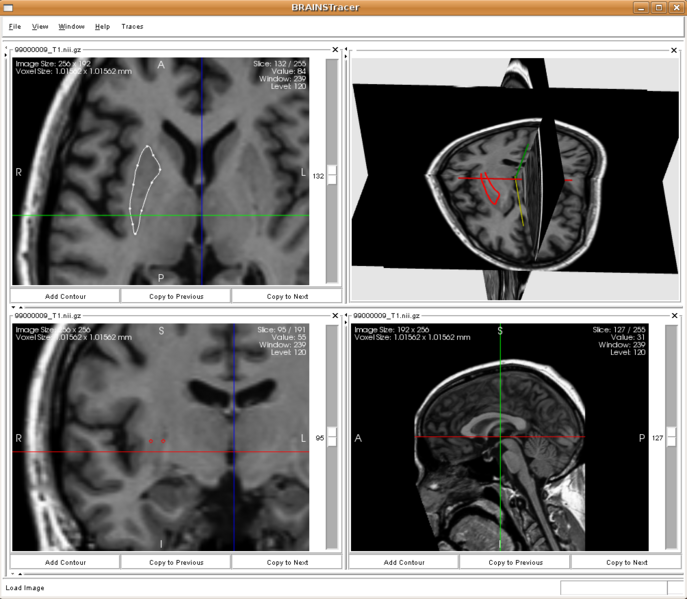The image size is (687, 599).
Task: Click 'Slice: 95 / 191' text in coronal view
Action: (x=281, y=330)
